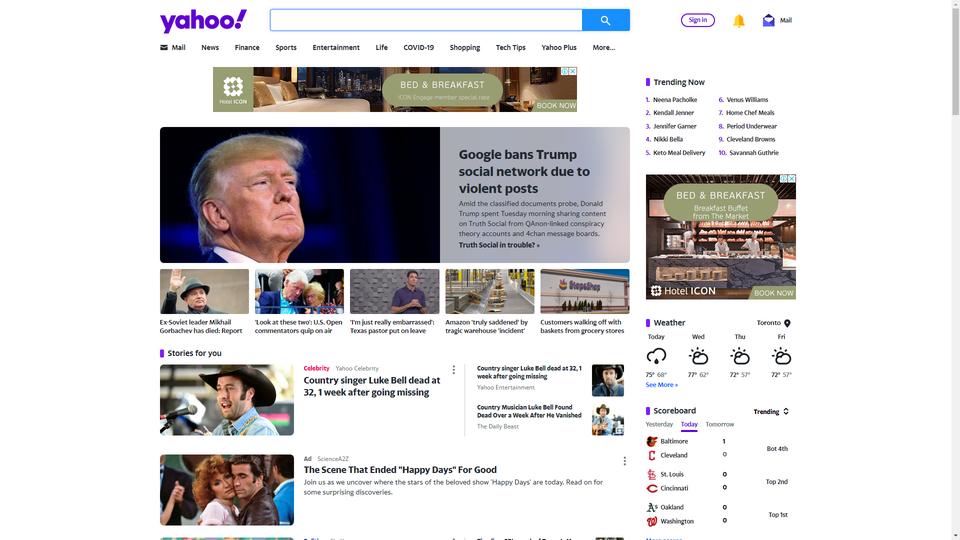
Task: Click the Yahoo logo
Action: [203, 21]
